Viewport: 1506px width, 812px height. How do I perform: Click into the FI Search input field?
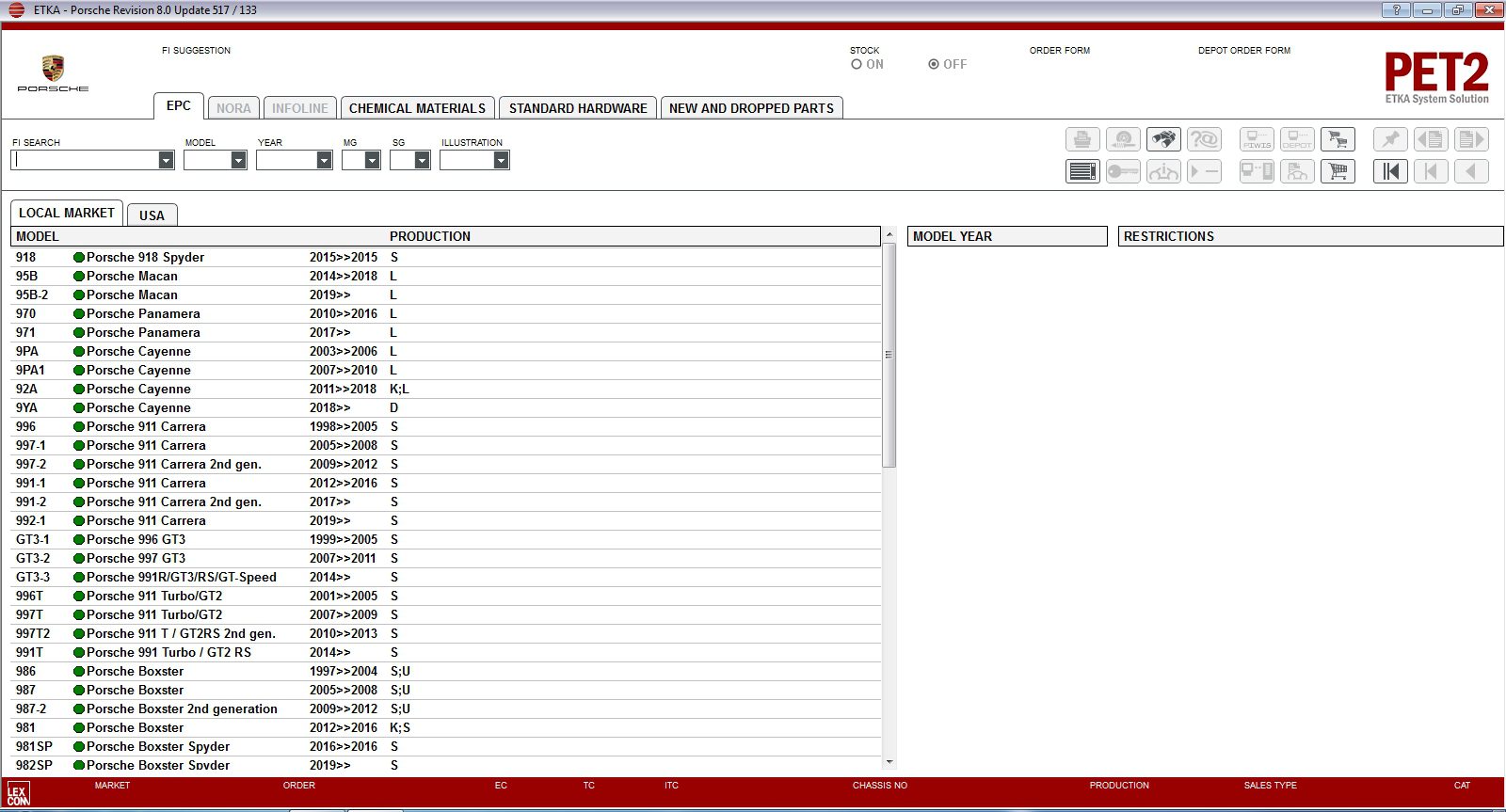pyautogui.click(x=86, y=160)
